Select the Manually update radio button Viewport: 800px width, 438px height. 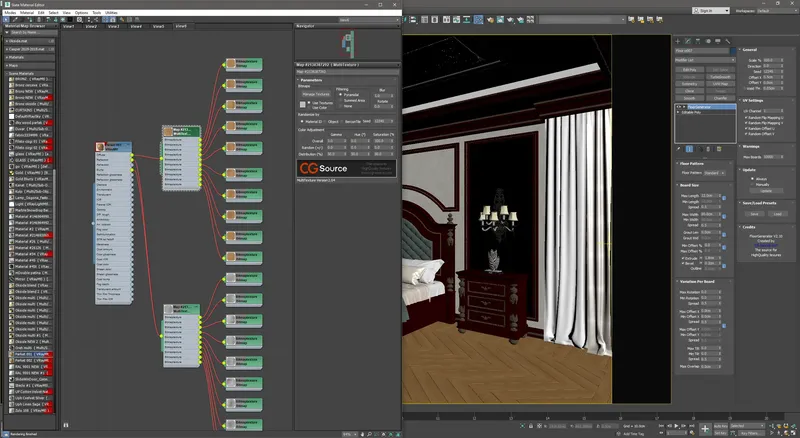point(753,185)
